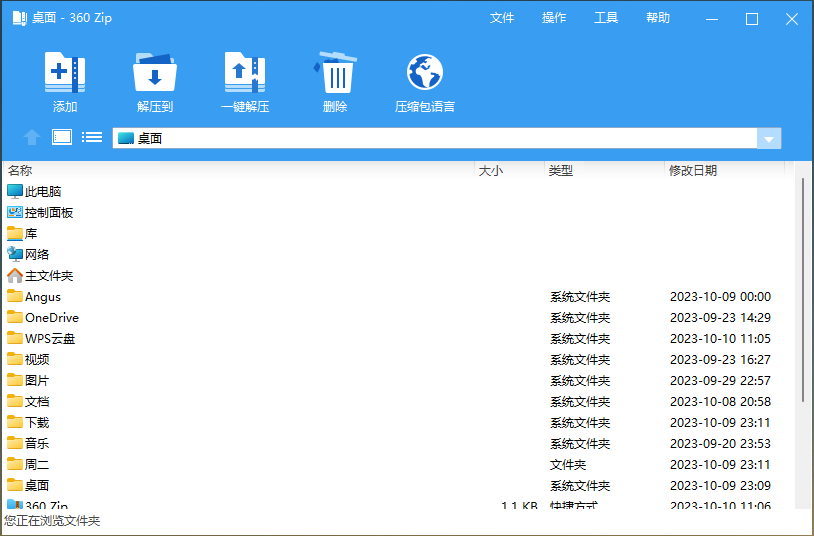The width and height of the screenshot is (814, 536).
Task: Click the 桌面 folder icon in list
Action: click(x=15, y=485)
